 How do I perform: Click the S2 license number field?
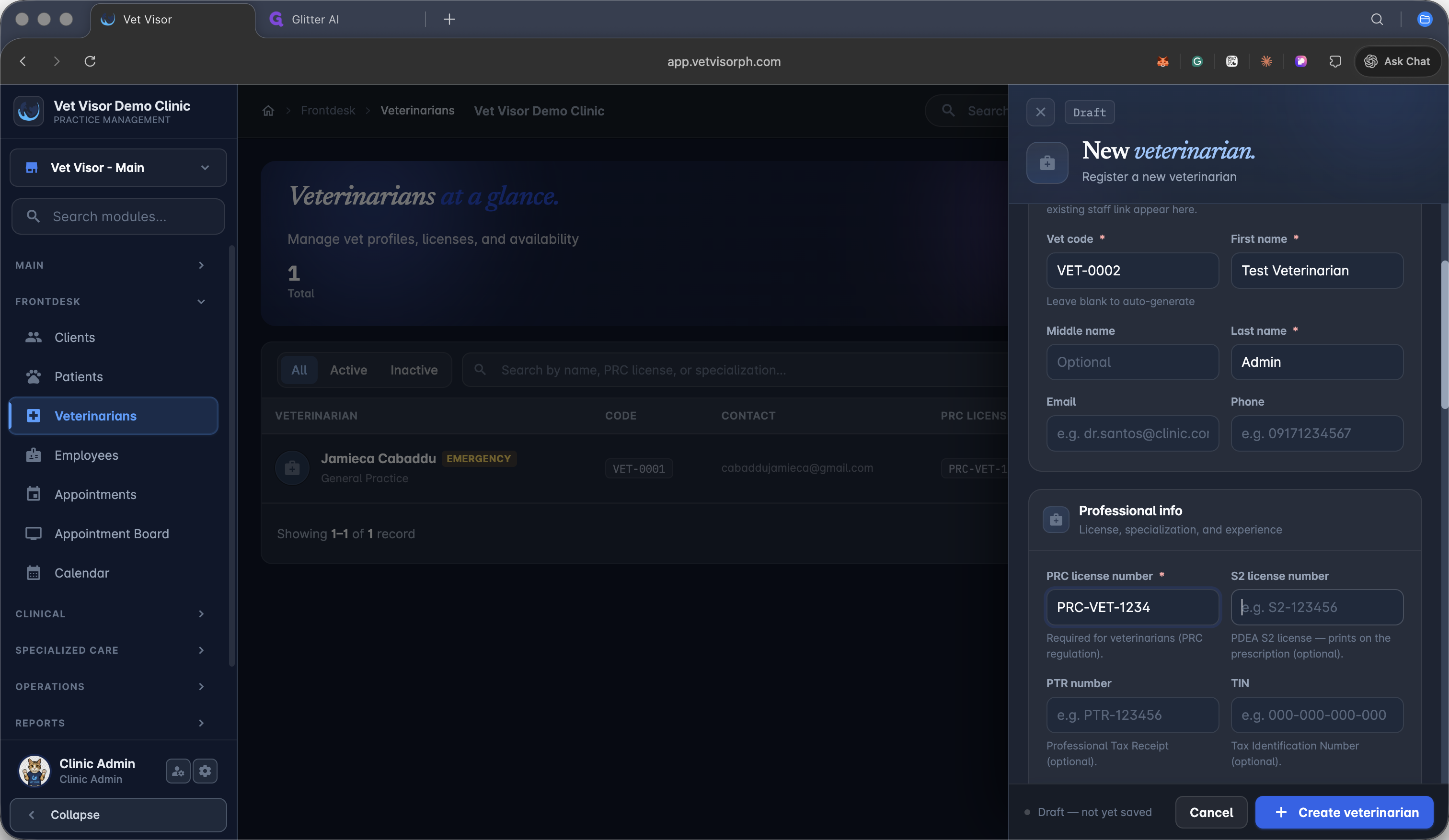pos(1317,607)
